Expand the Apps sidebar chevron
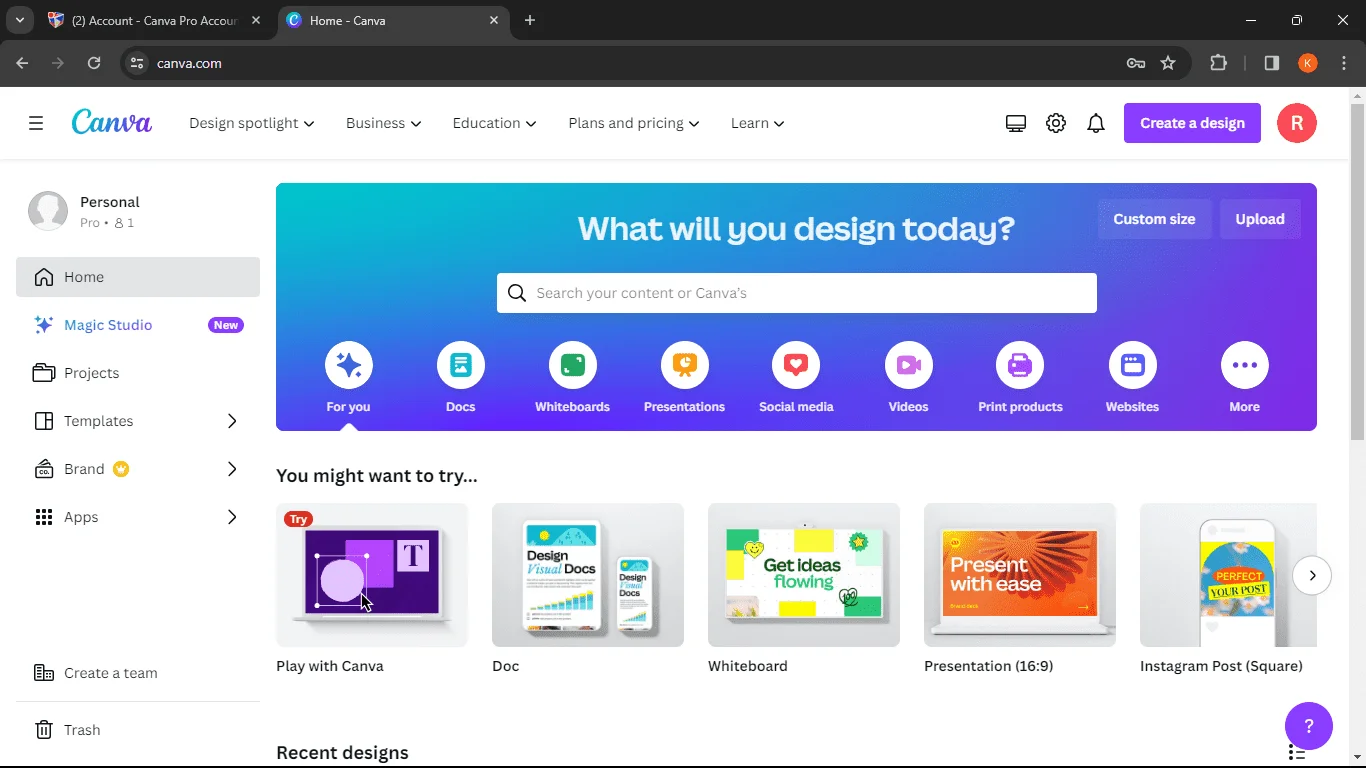Viewport: 1366px width, 768px height. pos(232,517)
